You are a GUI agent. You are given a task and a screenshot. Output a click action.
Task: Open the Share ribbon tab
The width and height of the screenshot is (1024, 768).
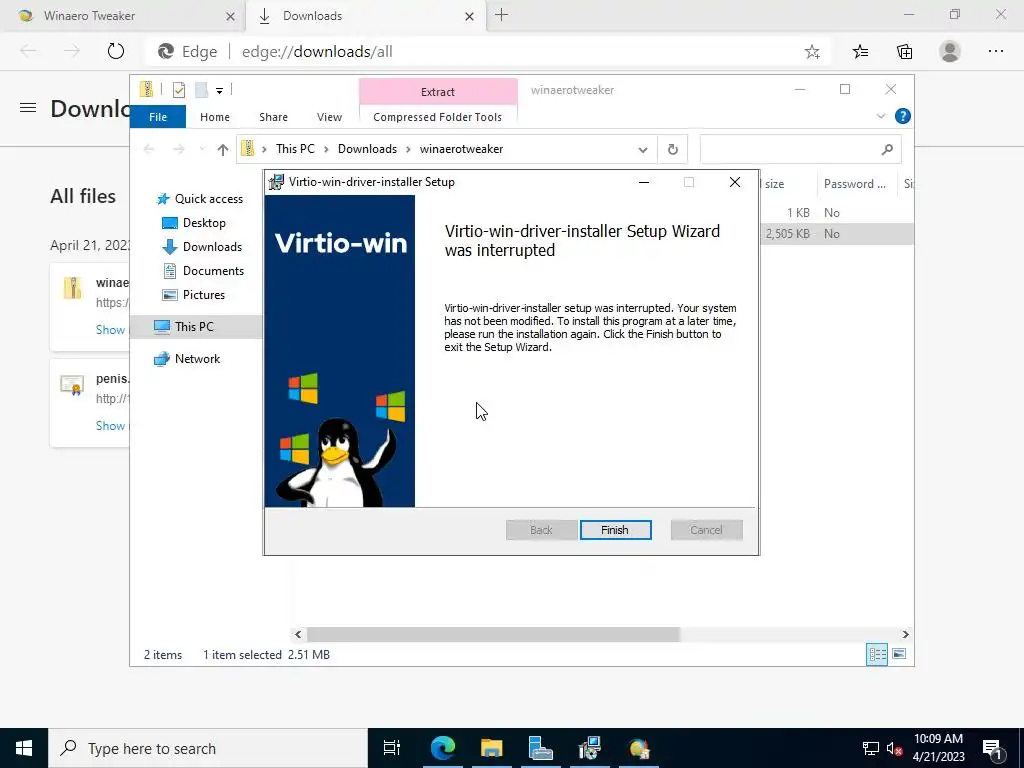[273, 117]
